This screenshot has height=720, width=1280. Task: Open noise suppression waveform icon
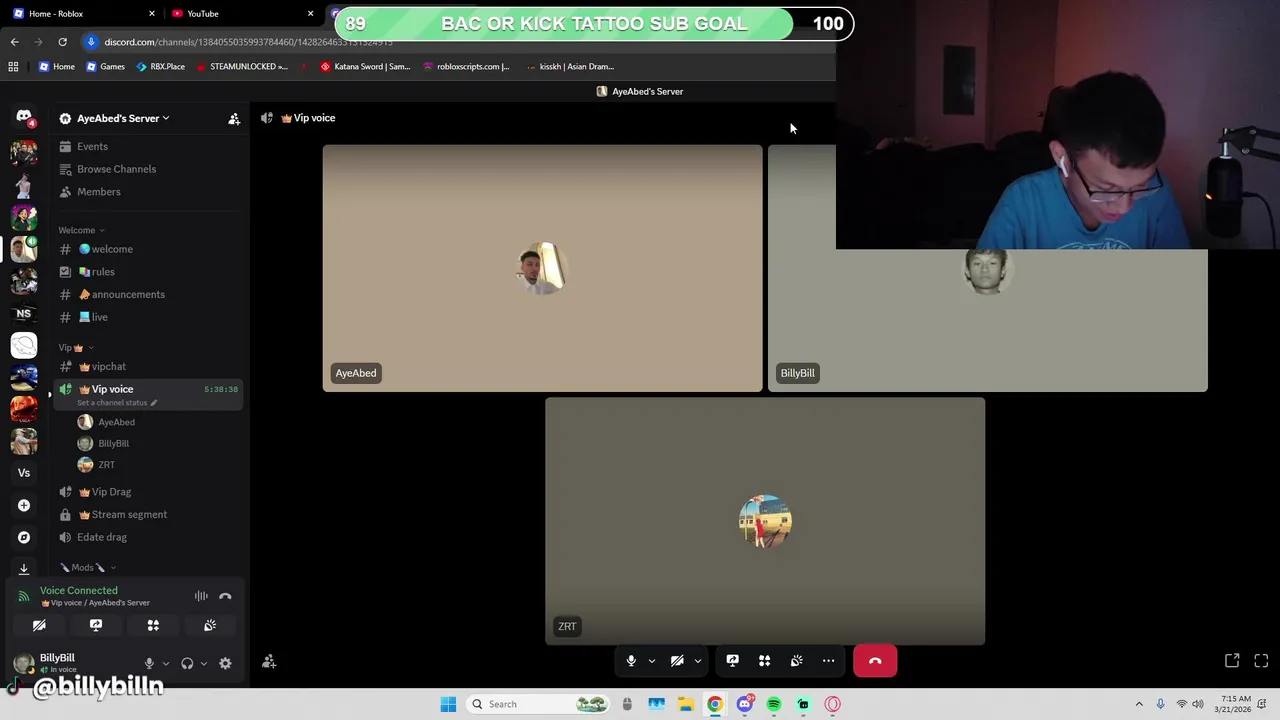201,596
